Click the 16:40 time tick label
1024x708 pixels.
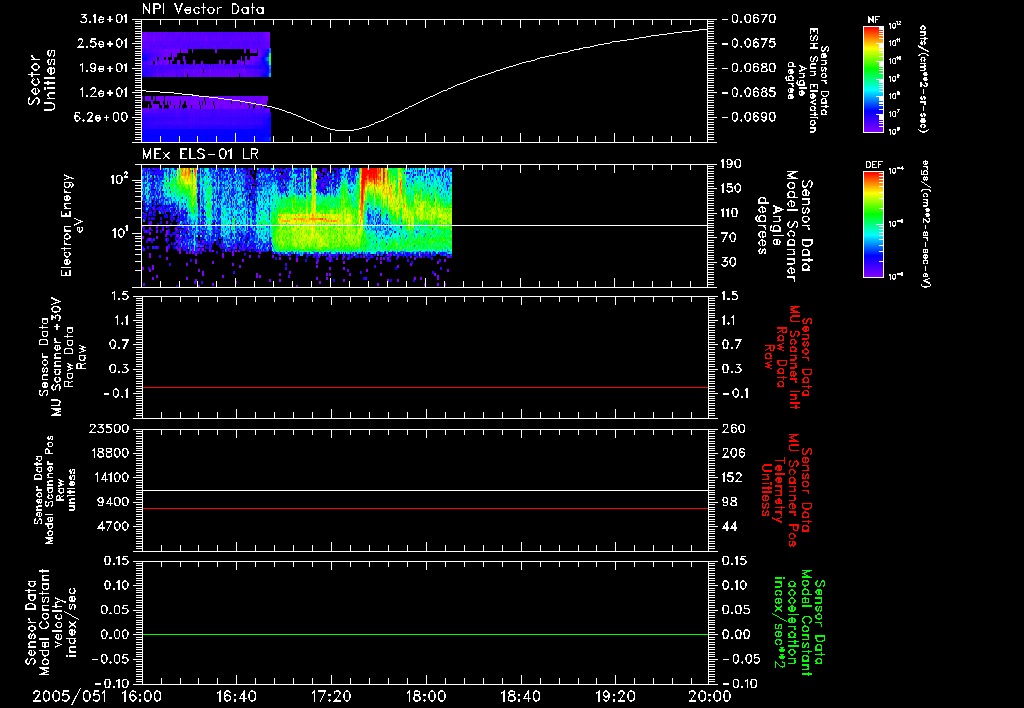(236, 696)
